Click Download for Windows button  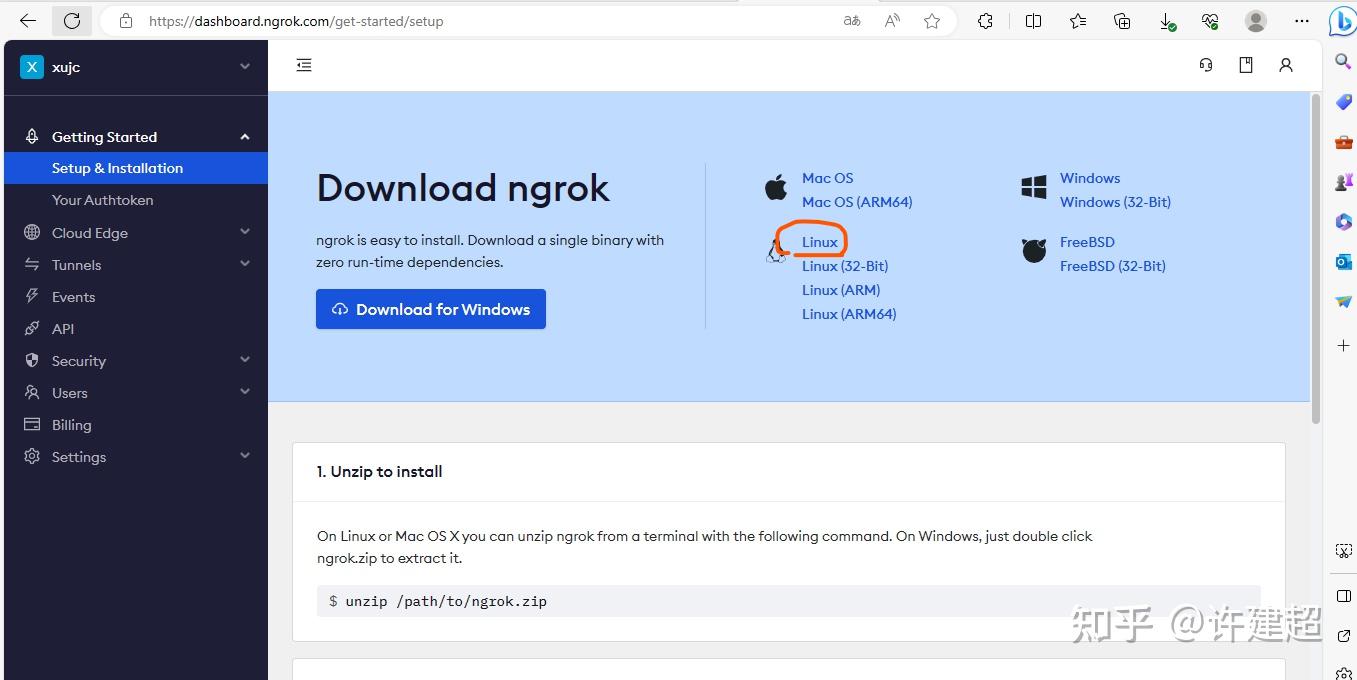click(x=431, y=309)
